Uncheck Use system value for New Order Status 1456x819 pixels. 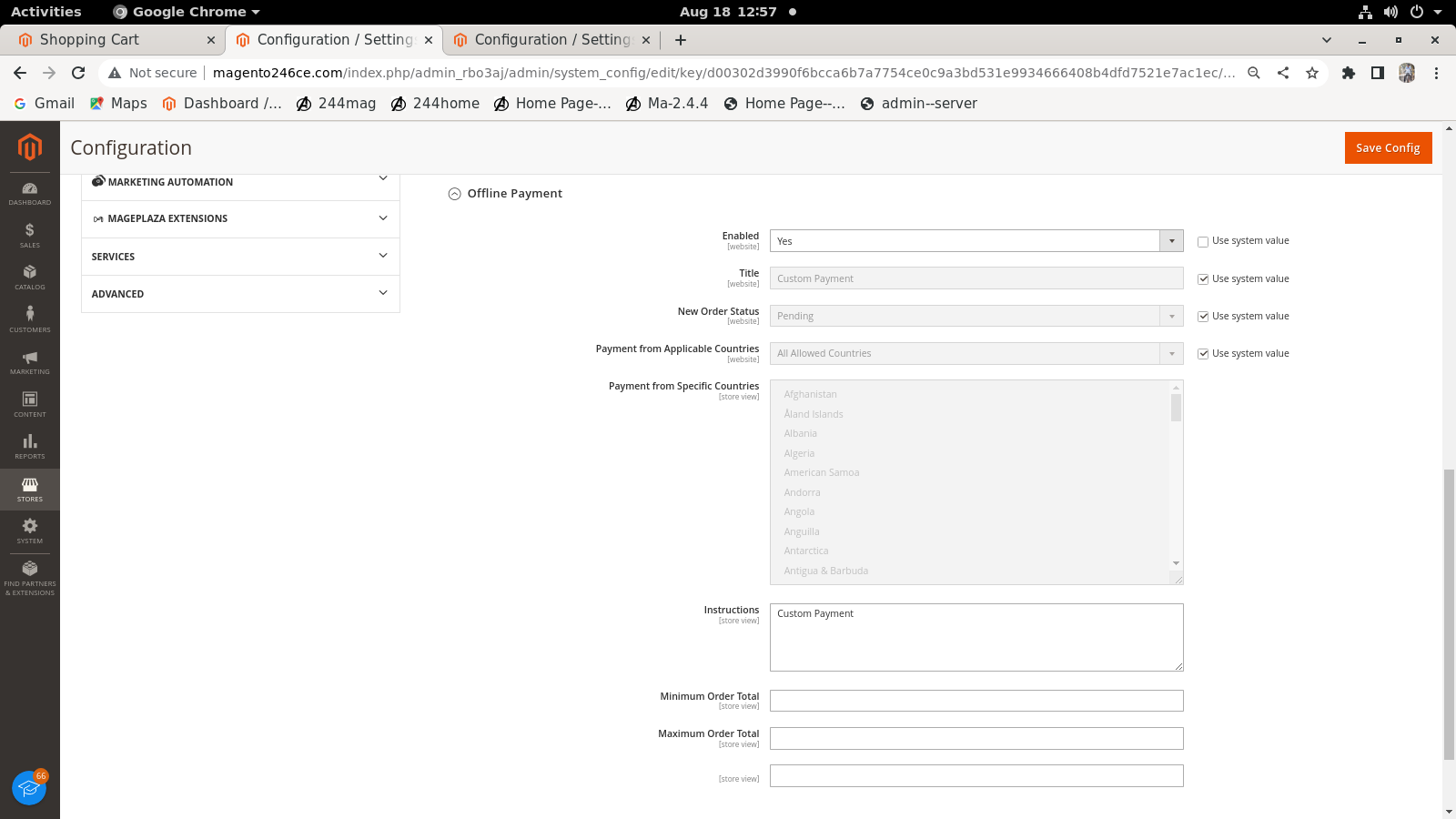click(x=1203, y=316)
